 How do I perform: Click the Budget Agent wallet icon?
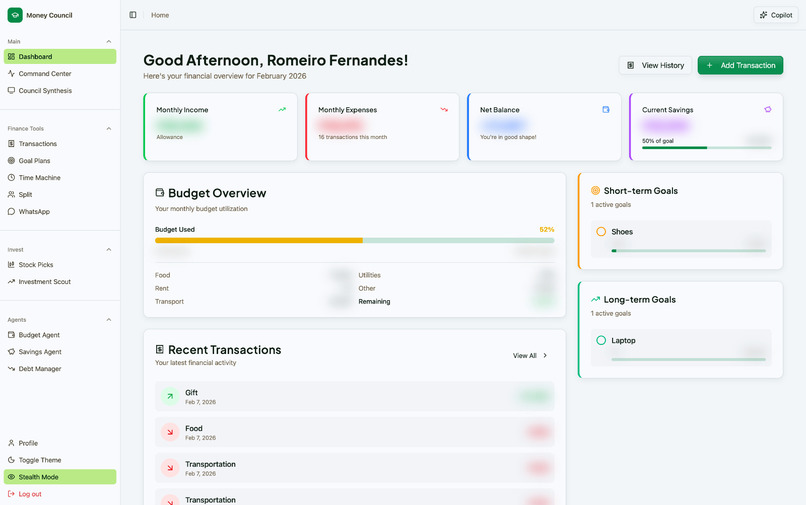pos(11,335)
